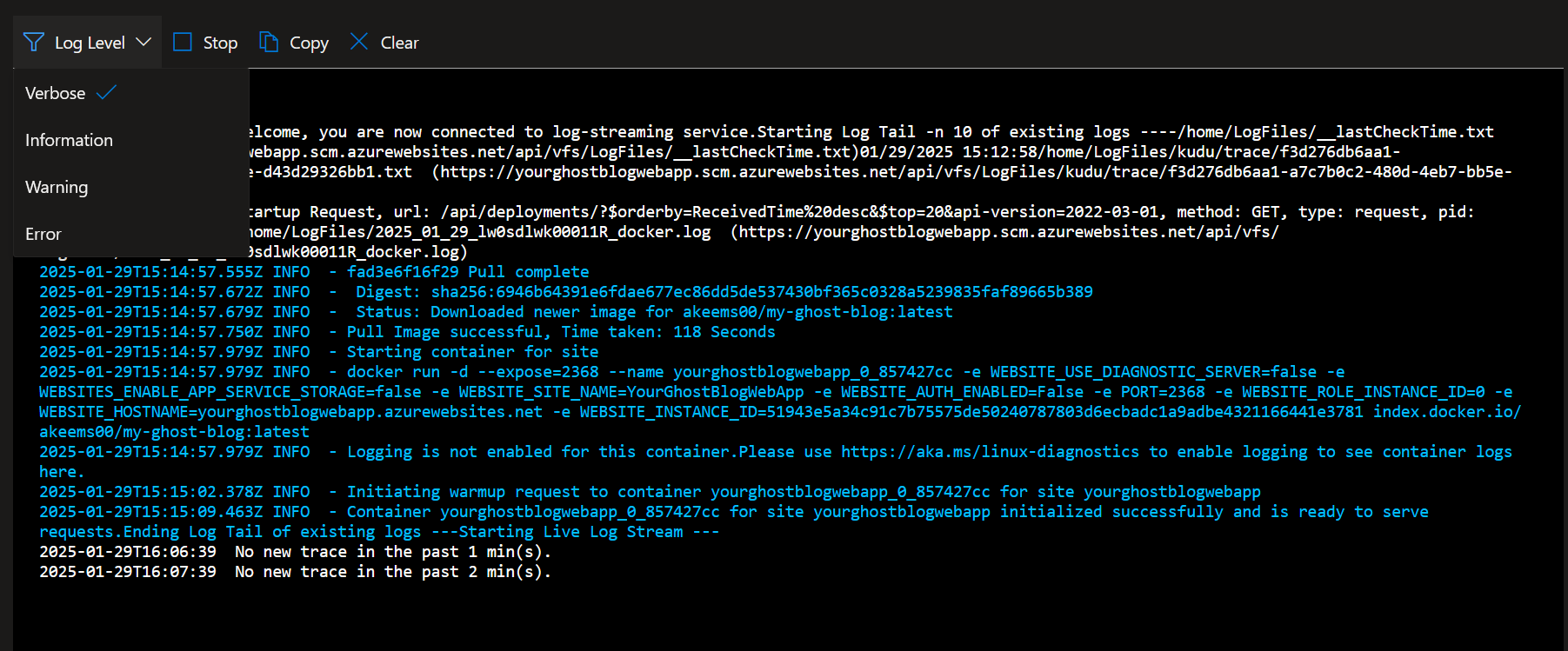Image resolution: width=1568 pixels, height=651 pixels.
Task: Click the 'Starting container for site' log line
Action: click(319, 352)
